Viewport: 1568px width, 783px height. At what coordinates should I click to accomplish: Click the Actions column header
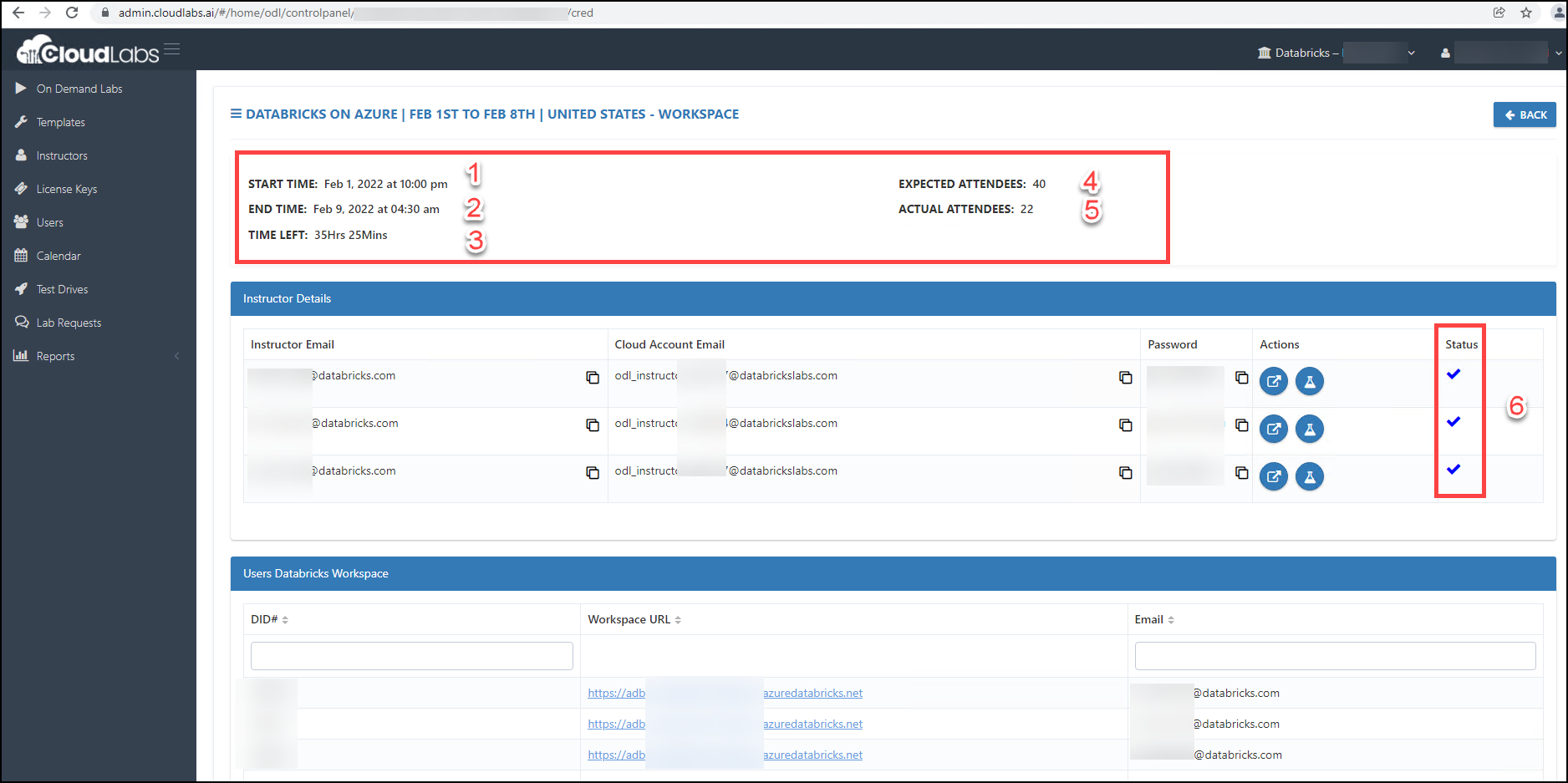point(1280,344)
